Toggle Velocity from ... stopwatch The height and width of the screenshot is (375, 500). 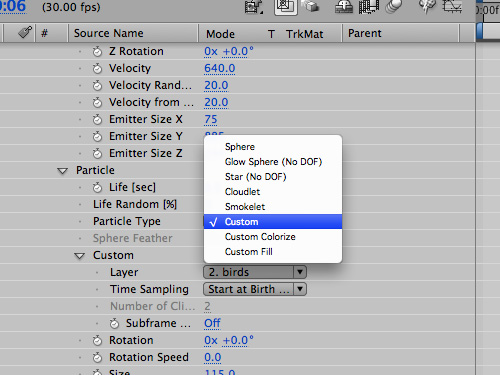point(97,103)
